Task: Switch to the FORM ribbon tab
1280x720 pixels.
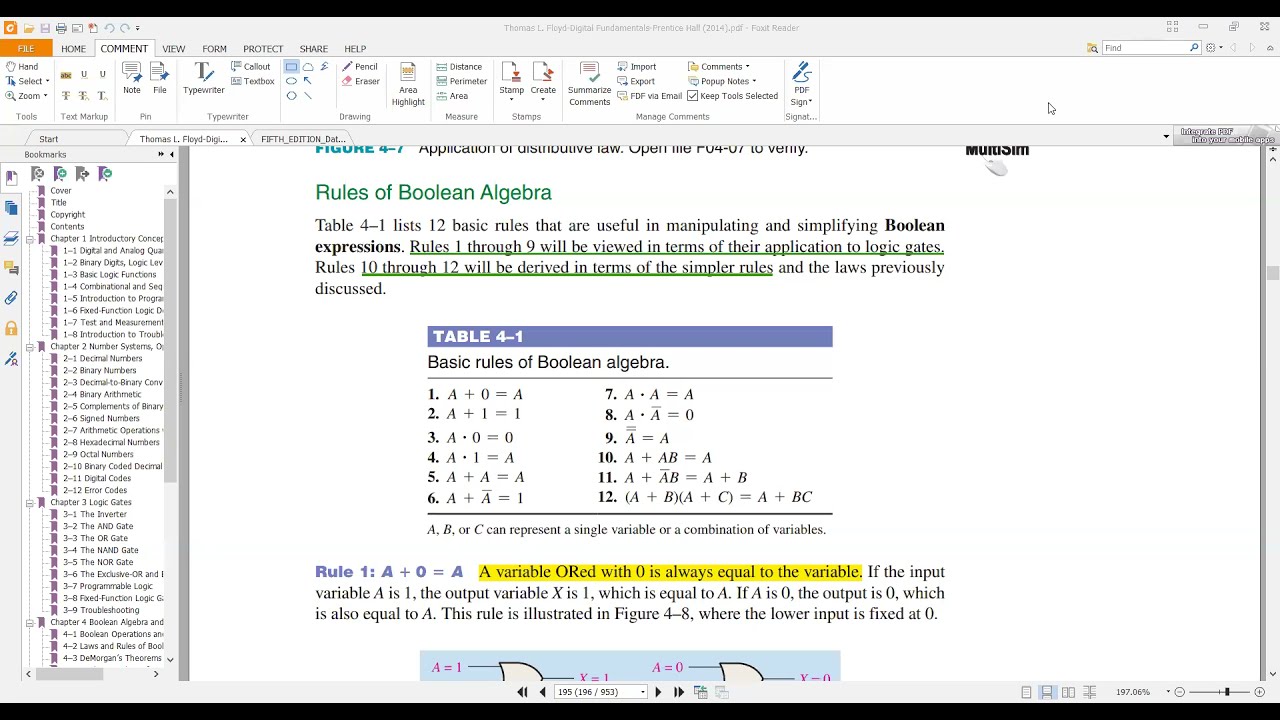Action: 214,48
